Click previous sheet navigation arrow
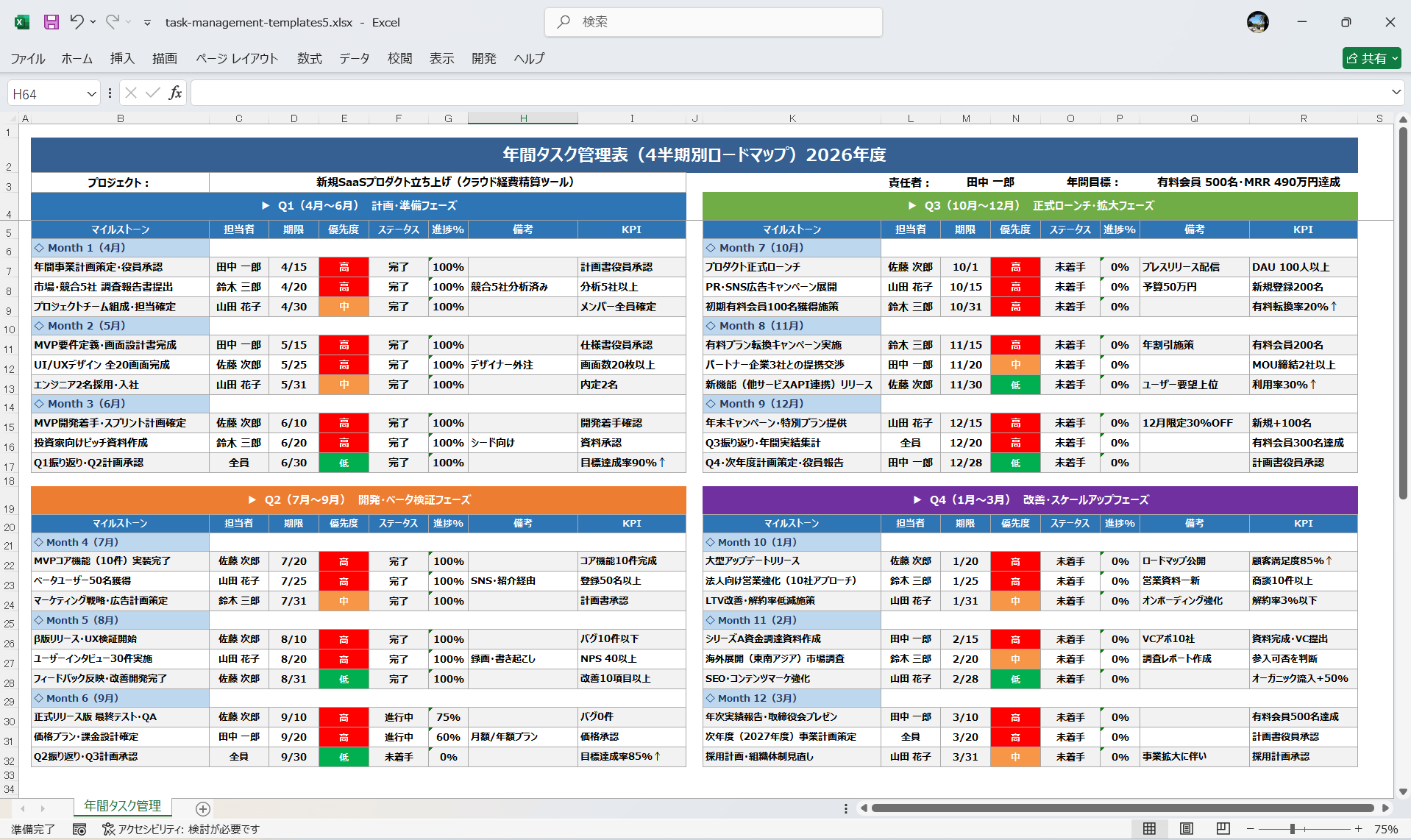This screenshot has height=840, width=1411. tap(23, 808)
